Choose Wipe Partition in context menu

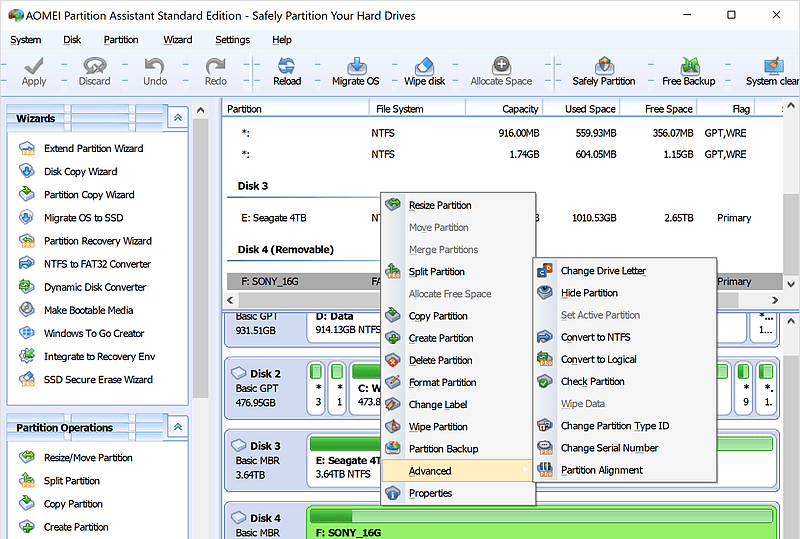pyautogui.click(x=458, y=427)
